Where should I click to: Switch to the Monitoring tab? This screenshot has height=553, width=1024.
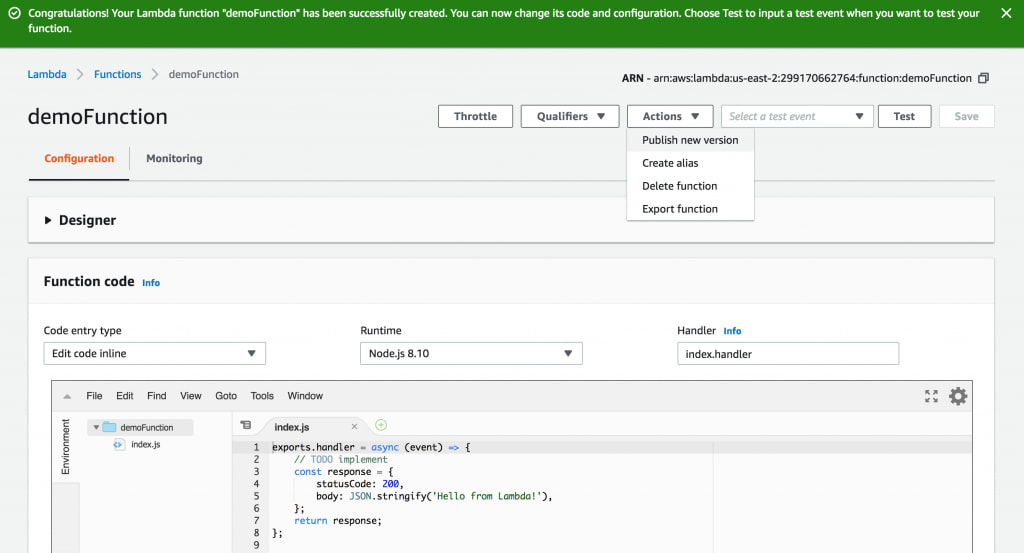tap(174, 158)
